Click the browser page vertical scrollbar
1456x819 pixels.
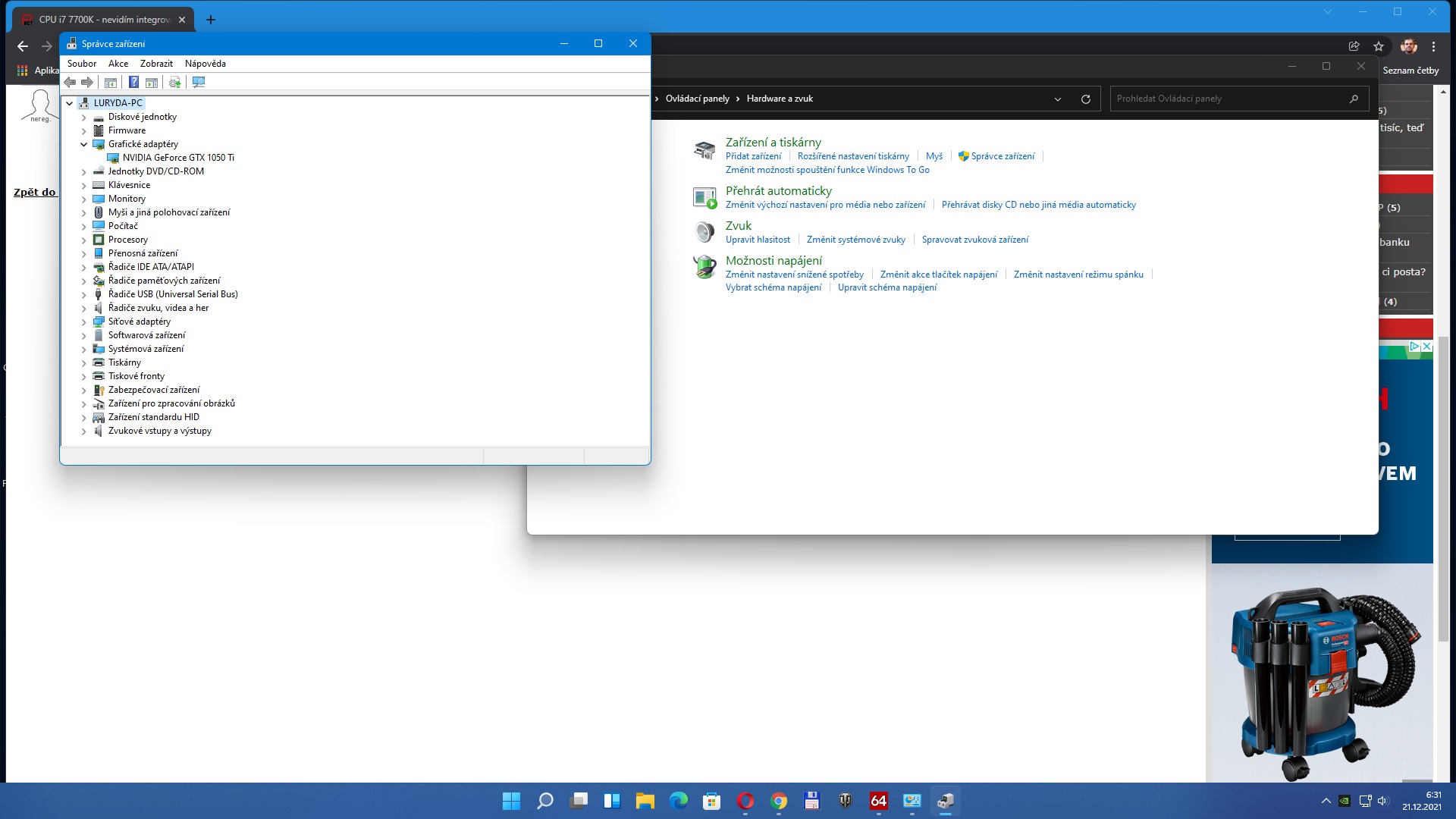tap(1443, 485)
